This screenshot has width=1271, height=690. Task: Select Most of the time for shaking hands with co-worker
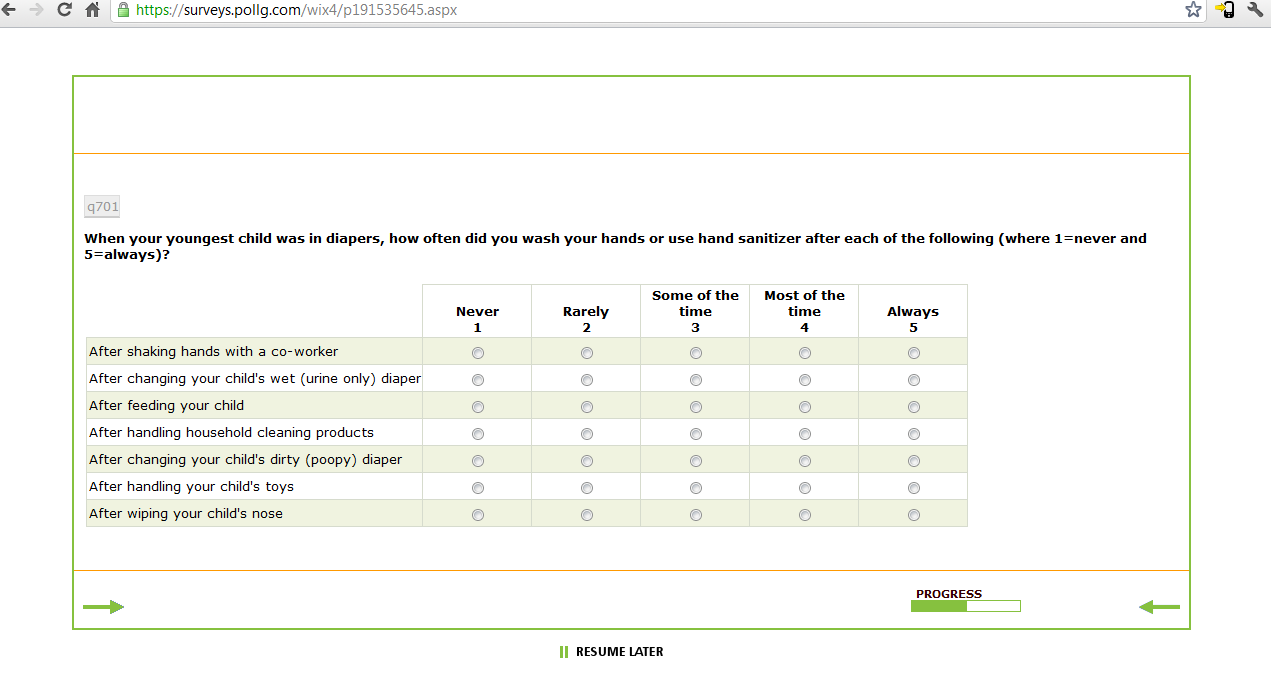point(804,353)
